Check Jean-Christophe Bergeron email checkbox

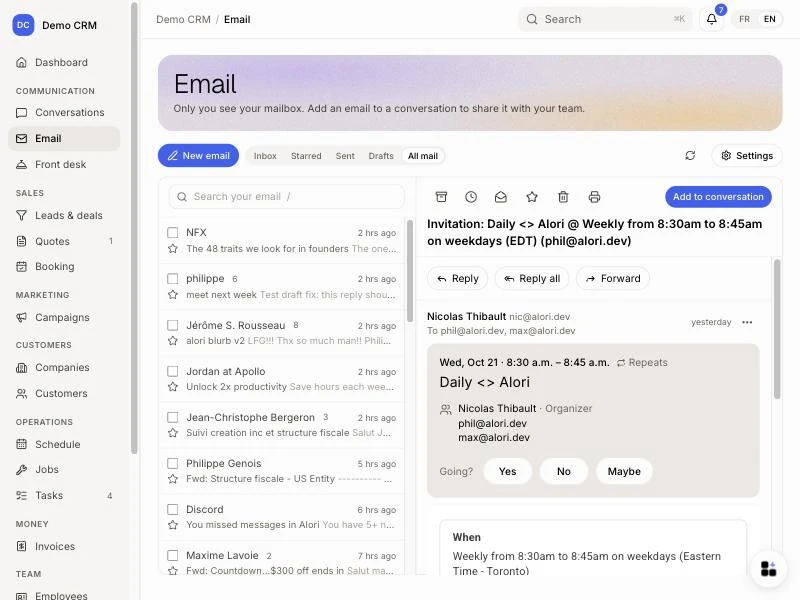click(173, 417)
